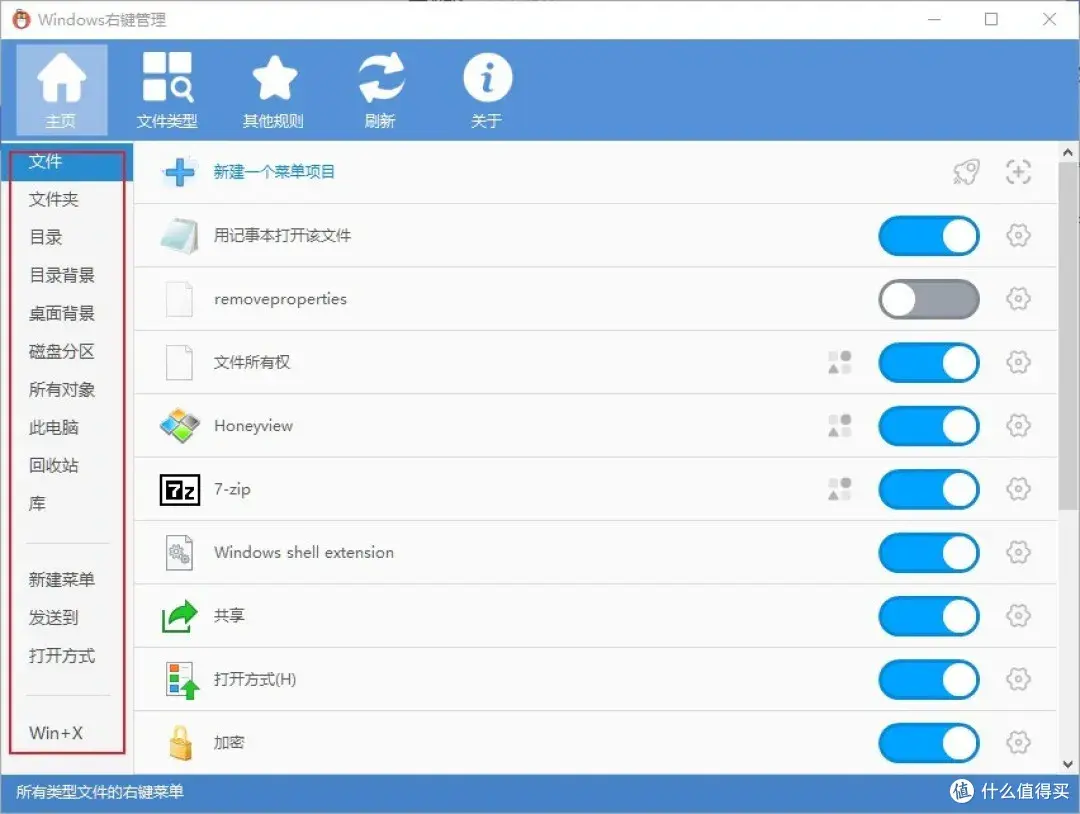Click the scrollbar down arrow
The image size is (1080, 814).
1068,764
